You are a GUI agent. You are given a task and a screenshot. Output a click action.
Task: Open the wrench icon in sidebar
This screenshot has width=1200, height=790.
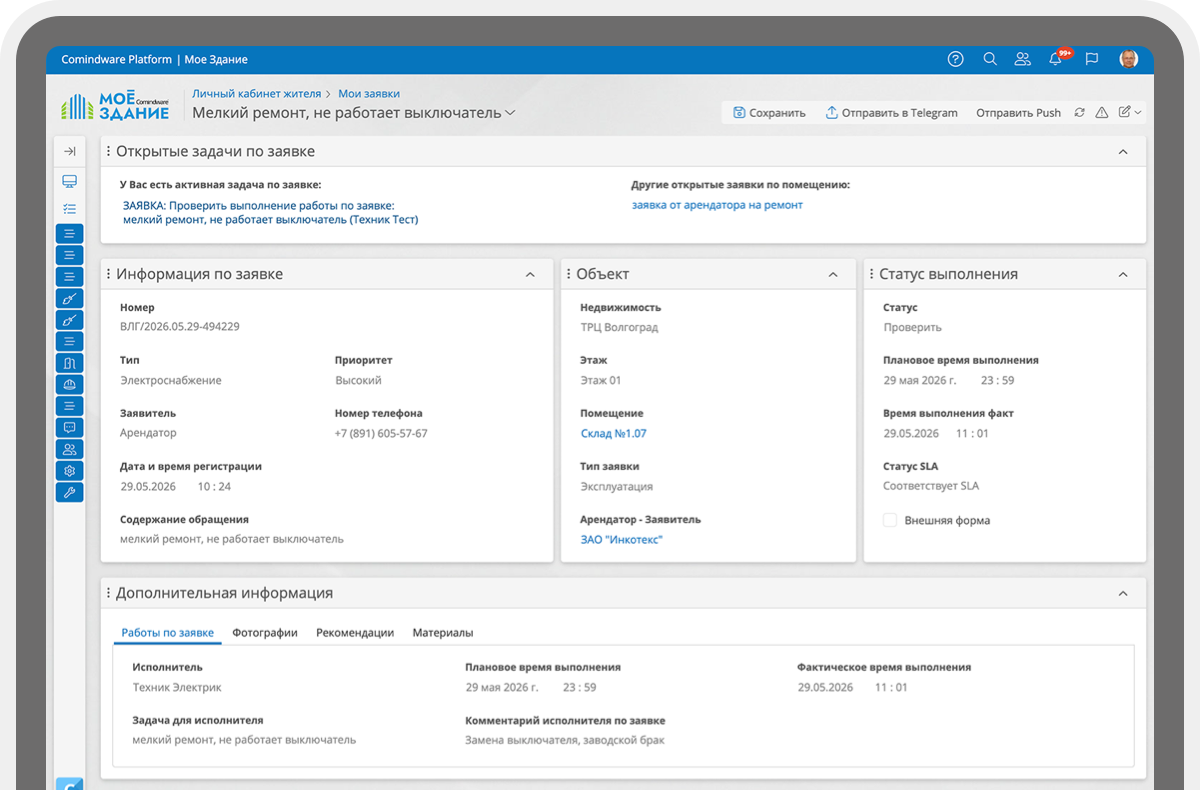69,492
